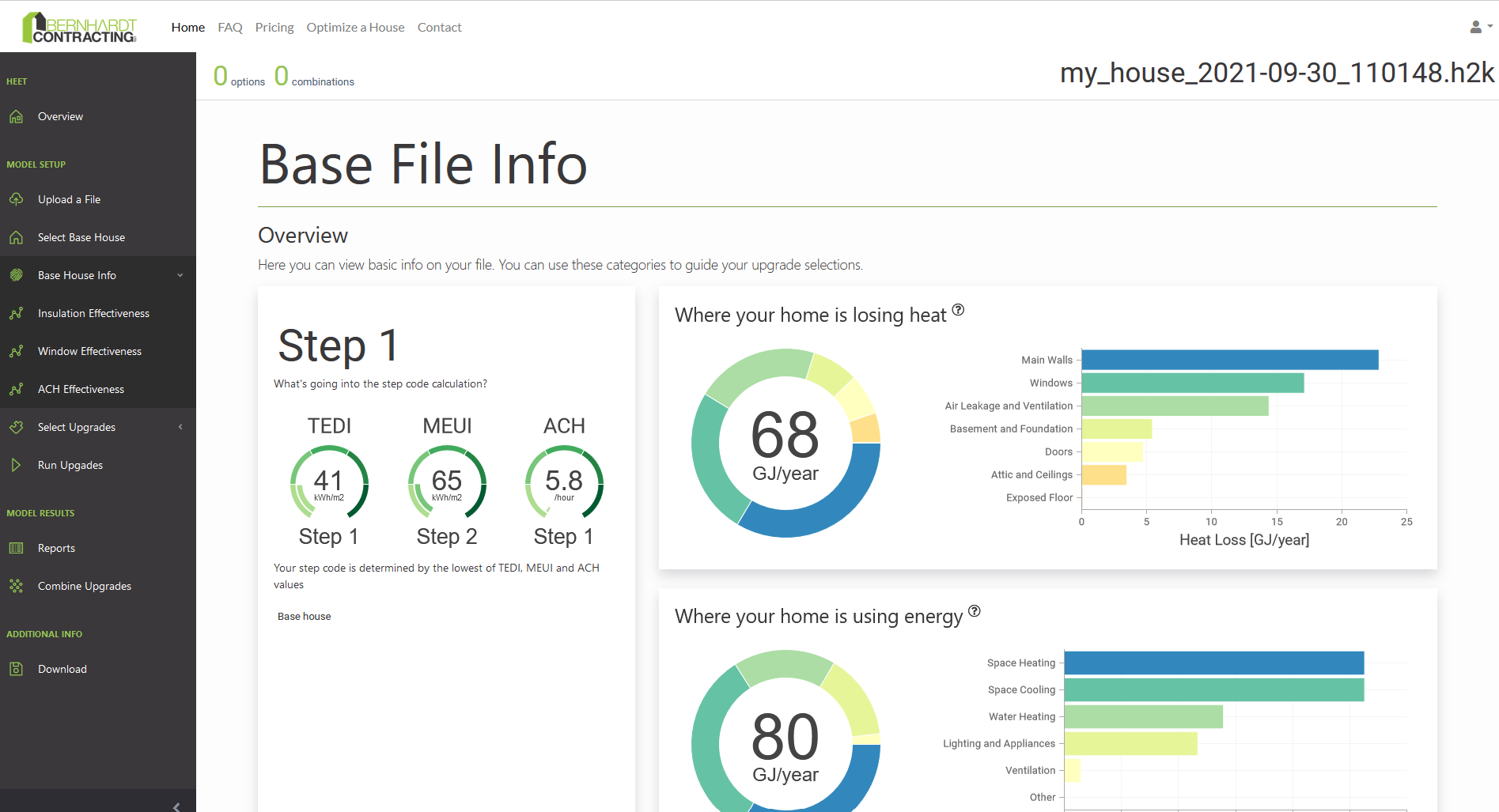This screenshot has width=1499, height=812.
Task: Go to the Contact page
Action: point(439,27)
